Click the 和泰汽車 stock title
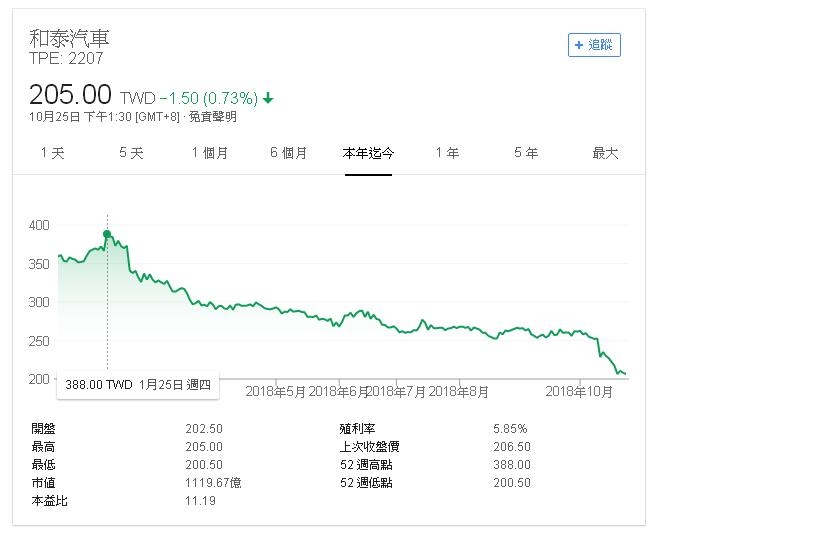This screenshot has width=840, height=535. 69,38
